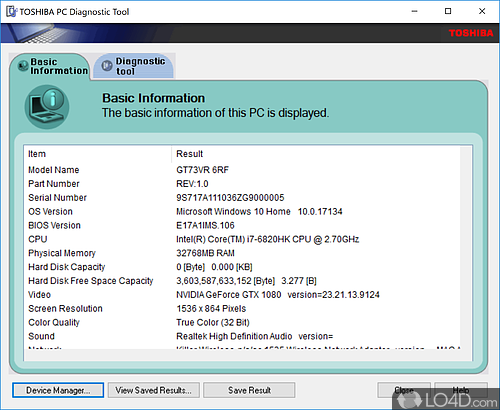
Task: Select Hard Disk Free Space Capacity label
Action: [91, 281]
